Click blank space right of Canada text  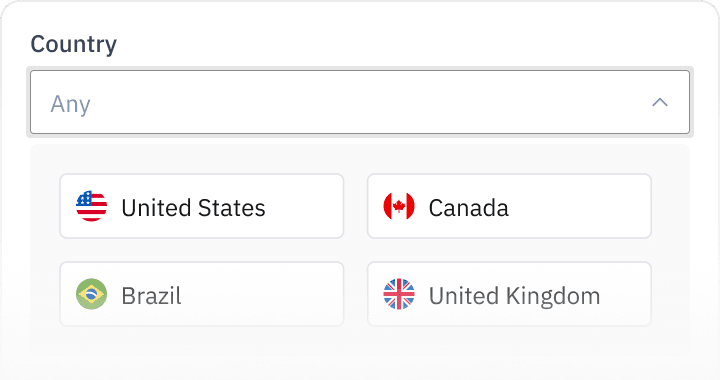[579, 206]
